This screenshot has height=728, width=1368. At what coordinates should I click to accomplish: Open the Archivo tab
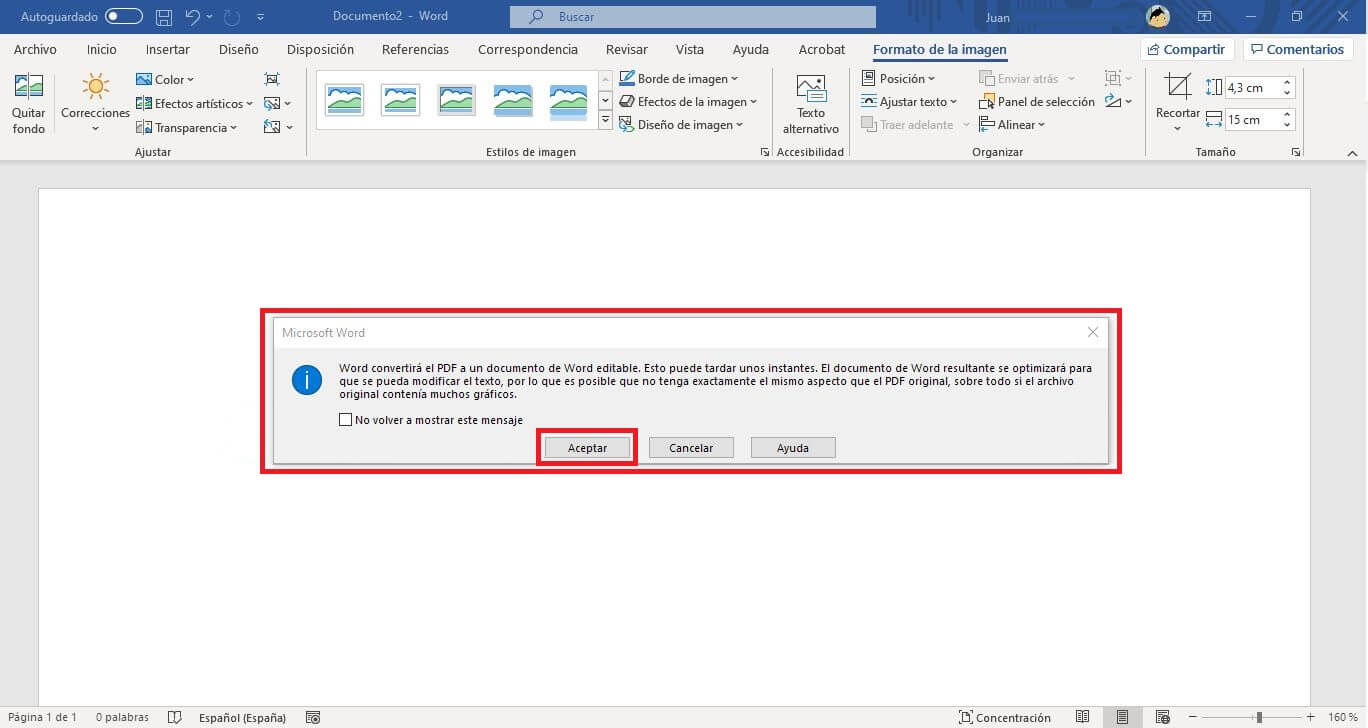pos(35,49)
